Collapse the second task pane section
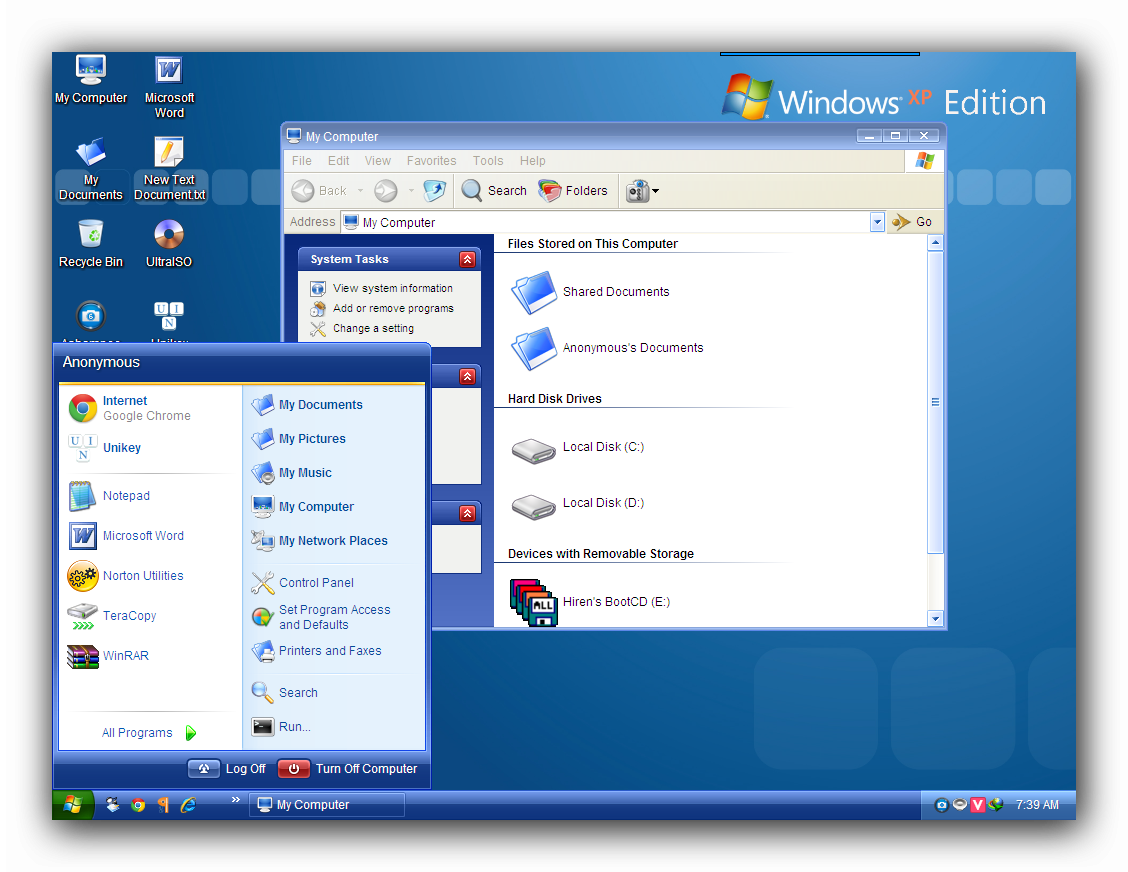This screenshot has height=872, width=1128. (468, 376)
